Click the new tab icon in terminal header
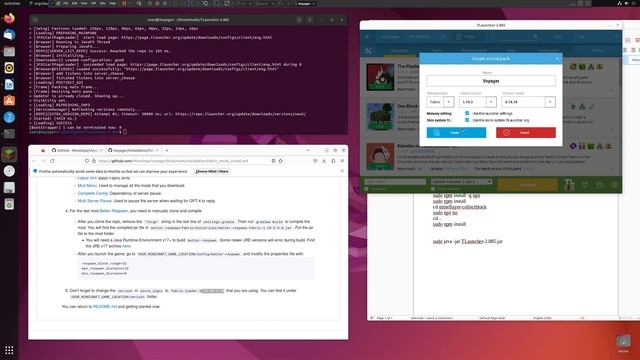This screenshot has width=640, height=360. click(35, 20)
